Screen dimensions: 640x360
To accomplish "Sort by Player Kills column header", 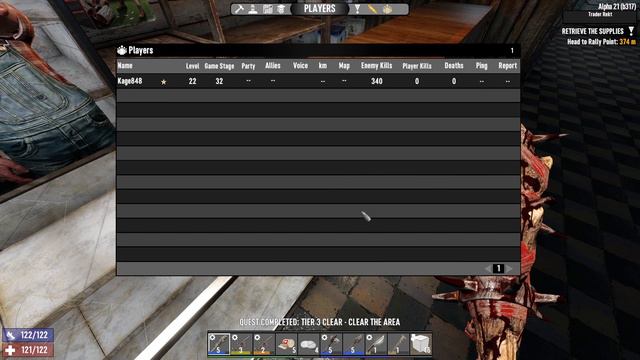I will pyautogui.click(x=417, y=66).
